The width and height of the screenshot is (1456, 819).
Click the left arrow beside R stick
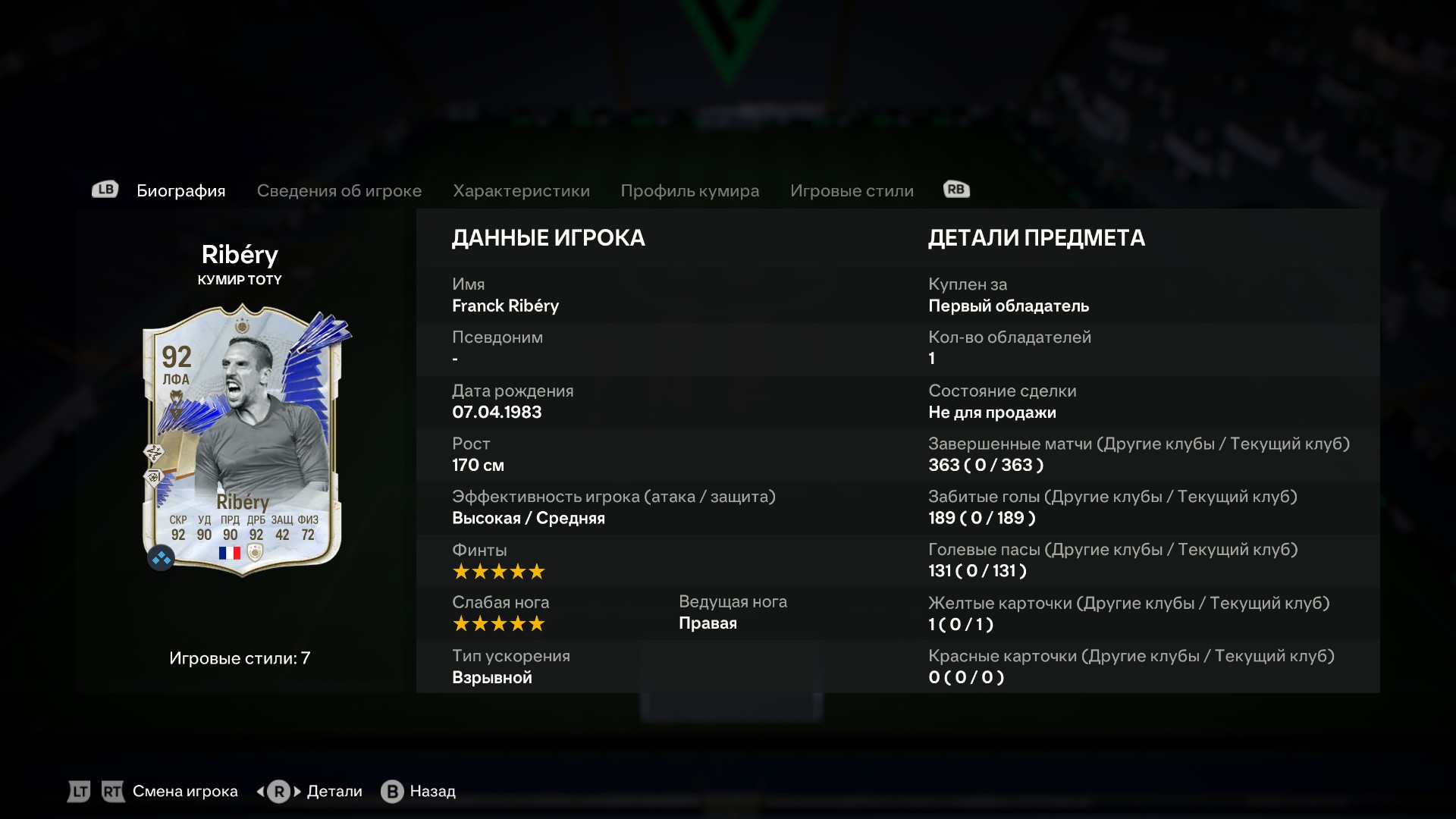coord(260,792)
